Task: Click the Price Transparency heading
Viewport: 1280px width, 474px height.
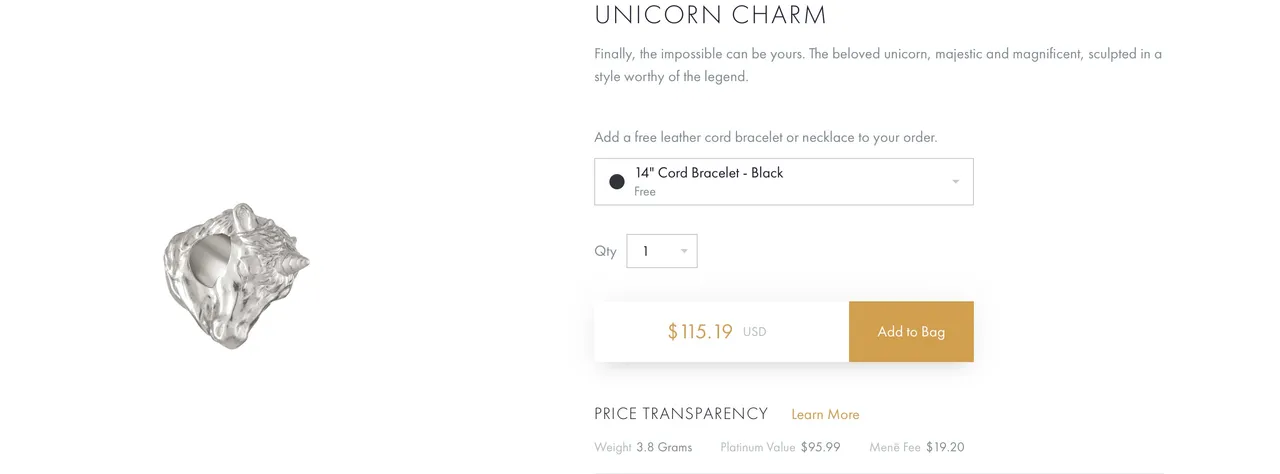Action: click(x=681, y=414)
